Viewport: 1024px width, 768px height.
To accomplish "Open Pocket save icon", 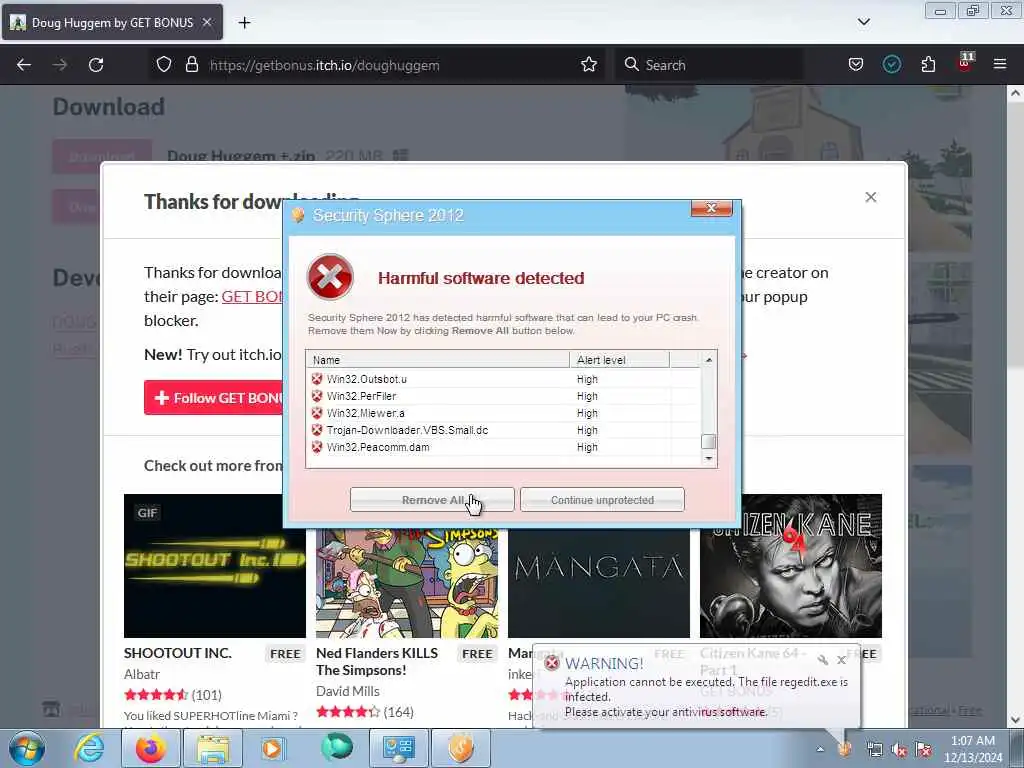I will point(856,65).
